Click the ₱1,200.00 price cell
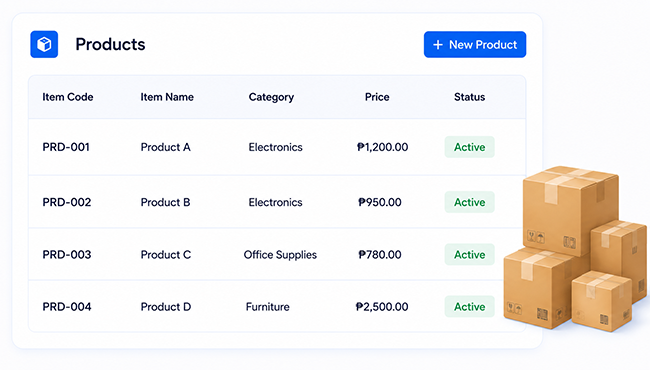This screenshot has width=650, height=370. click(x=383, y=147)
